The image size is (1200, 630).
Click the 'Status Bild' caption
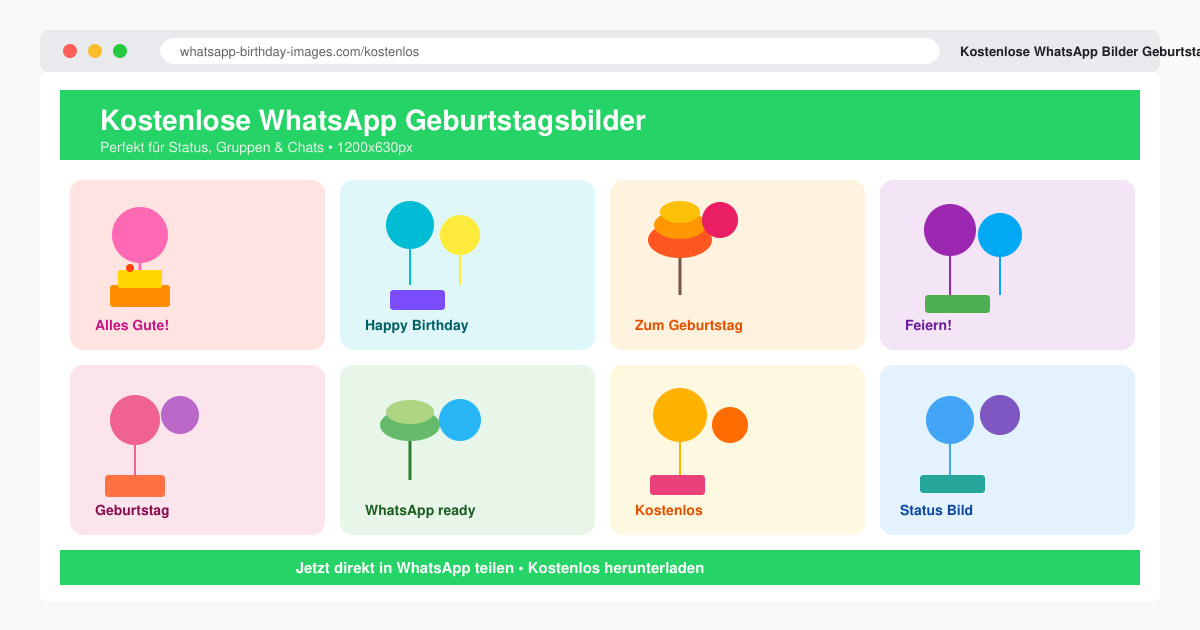(x=936, y=510)
